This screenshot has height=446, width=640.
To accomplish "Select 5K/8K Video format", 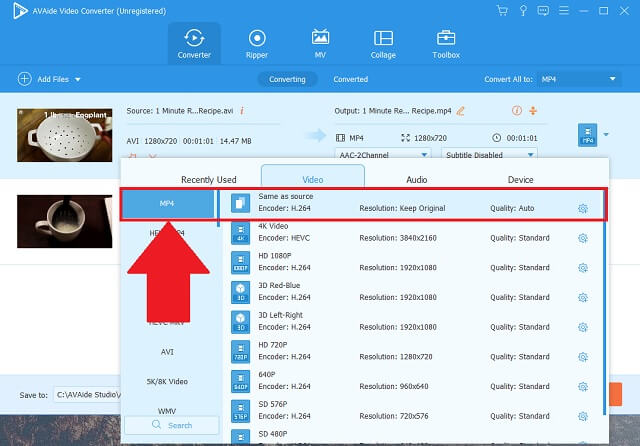I will (x=167, y=382).
